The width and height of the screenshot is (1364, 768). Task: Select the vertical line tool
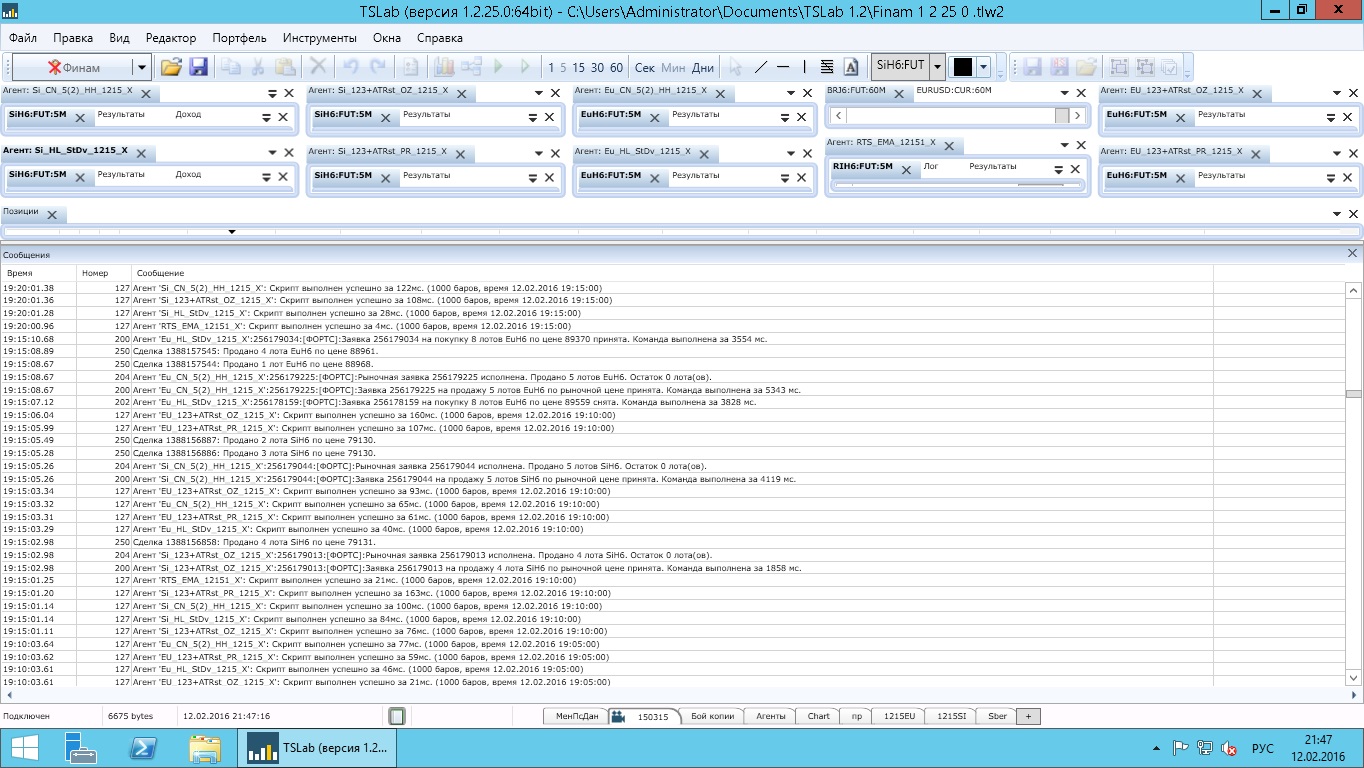click(804, 67)
